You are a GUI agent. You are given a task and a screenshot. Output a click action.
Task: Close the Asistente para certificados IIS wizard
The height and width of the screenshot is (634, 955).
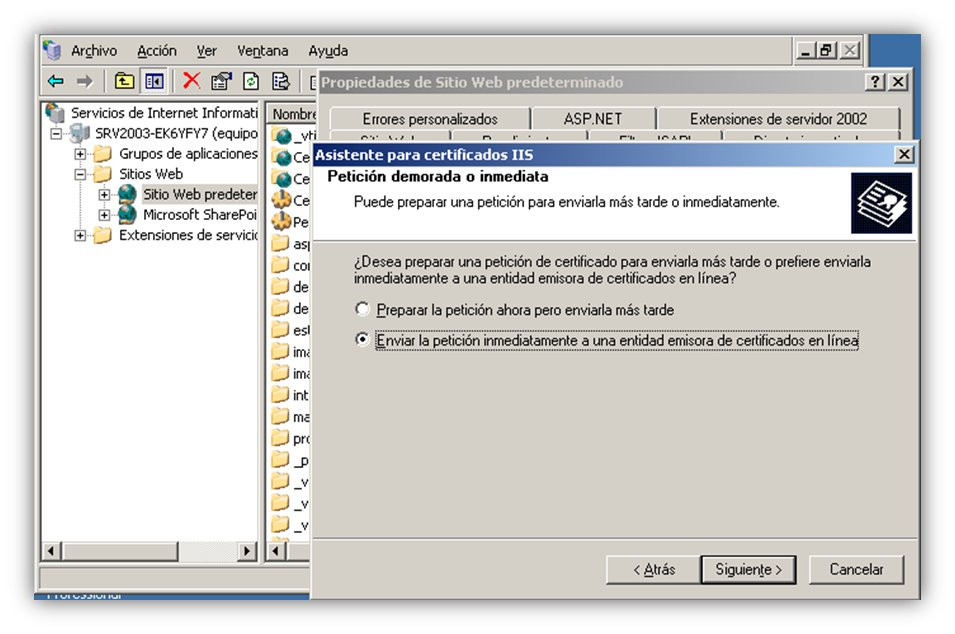904,154
